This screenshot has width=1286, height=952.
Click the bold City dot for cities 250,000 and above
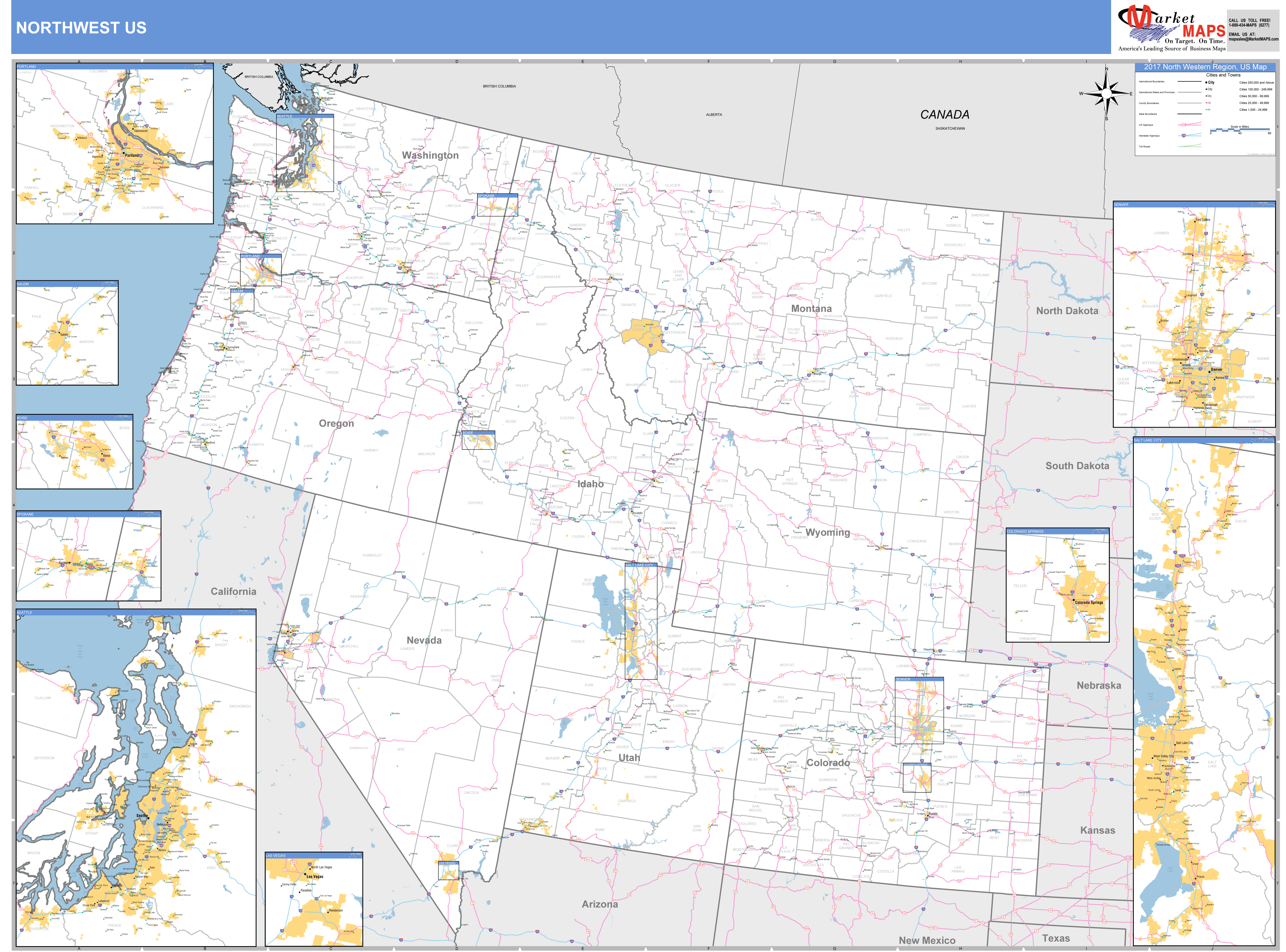click(1207, 83)
